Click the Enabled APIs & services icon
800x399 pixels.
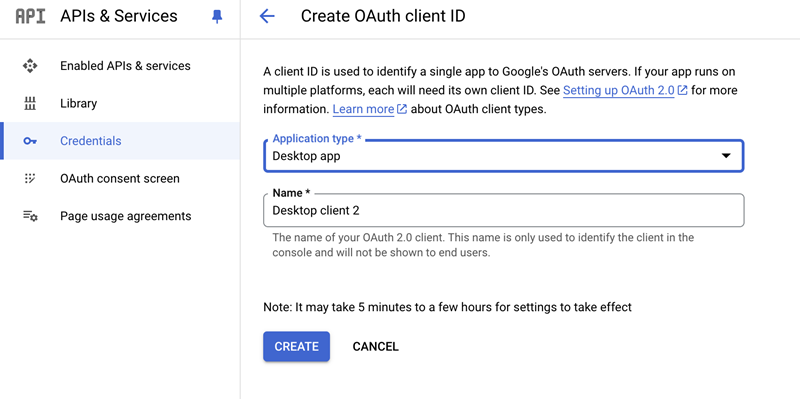(30, 66)
